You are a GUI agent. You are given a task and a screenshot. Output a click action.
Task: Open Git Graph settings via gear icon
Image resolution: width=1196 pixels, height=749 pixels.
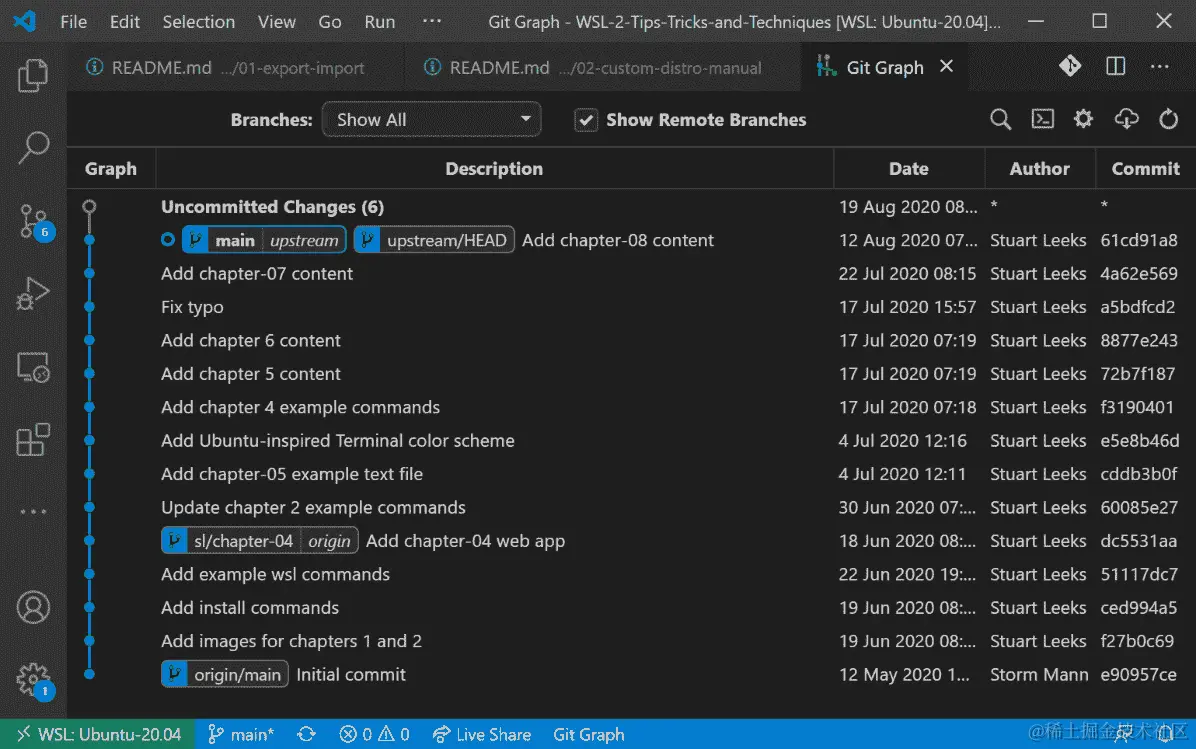pos(1083,119)
